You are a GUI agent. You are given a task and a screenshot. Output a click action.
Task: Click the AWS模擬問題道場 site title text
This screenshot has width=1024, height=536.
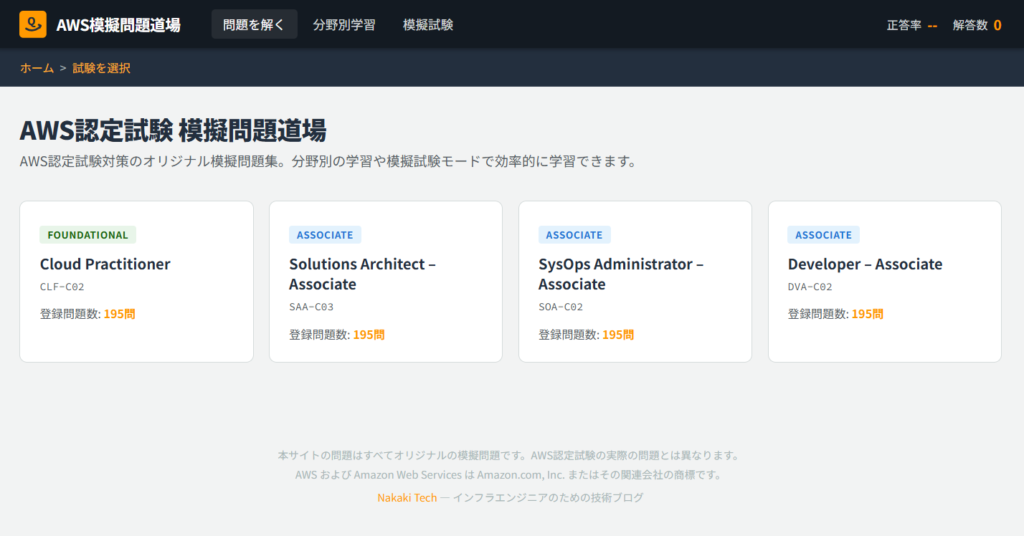tap(118, 25)
